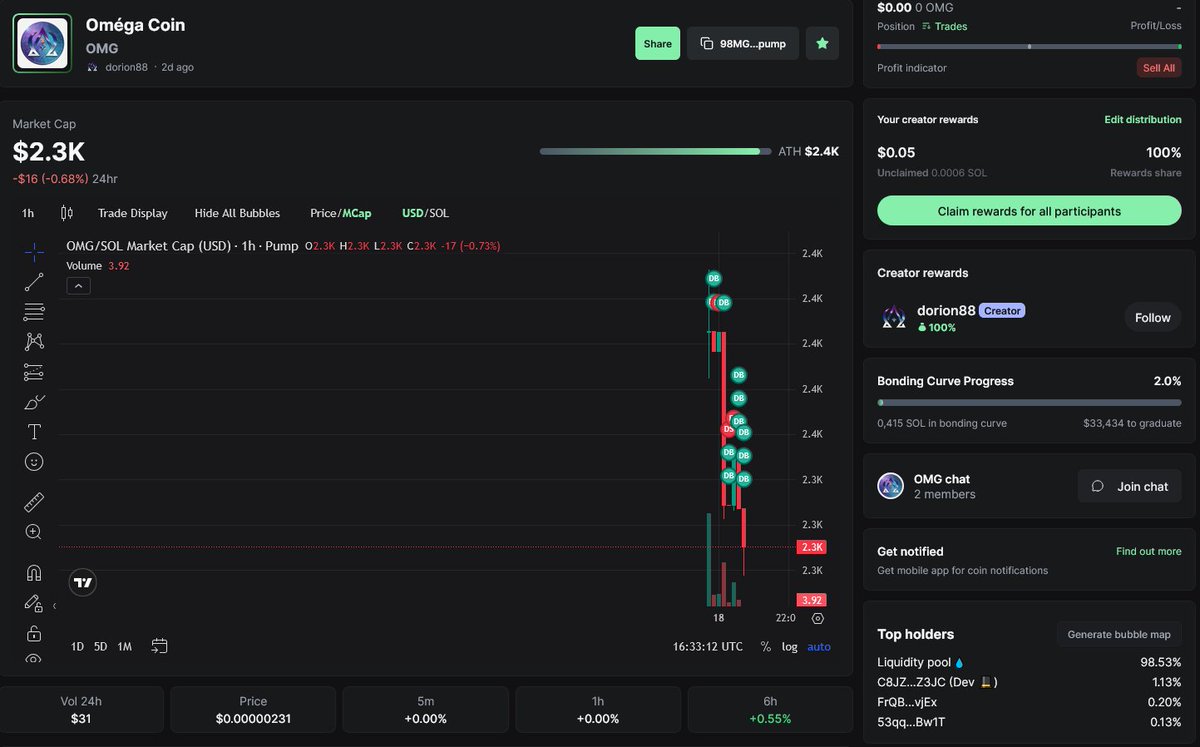Hide all drawings with eye icon

pos(34,659)
